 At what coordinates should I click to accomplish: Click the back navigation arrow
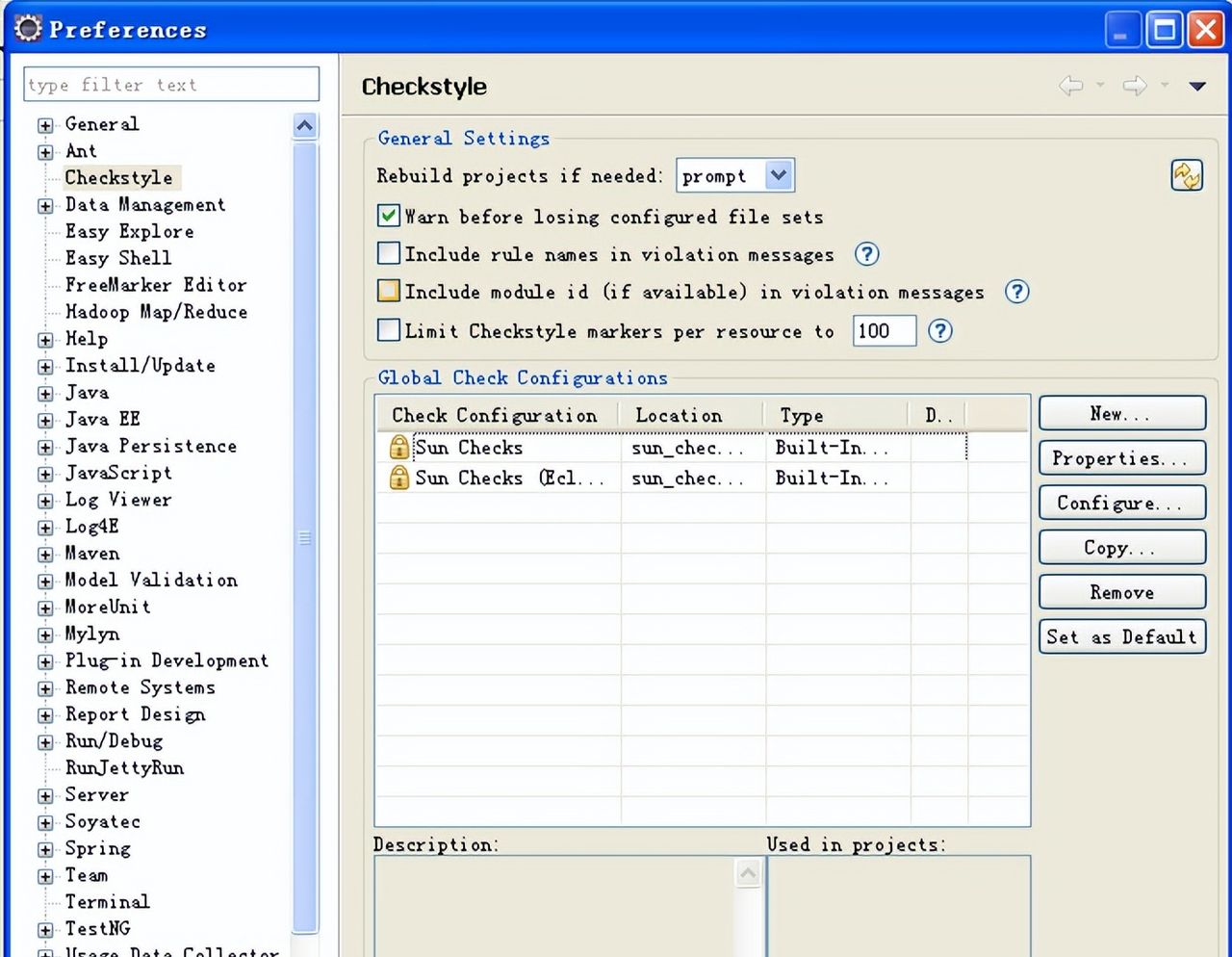(1071, 86)
